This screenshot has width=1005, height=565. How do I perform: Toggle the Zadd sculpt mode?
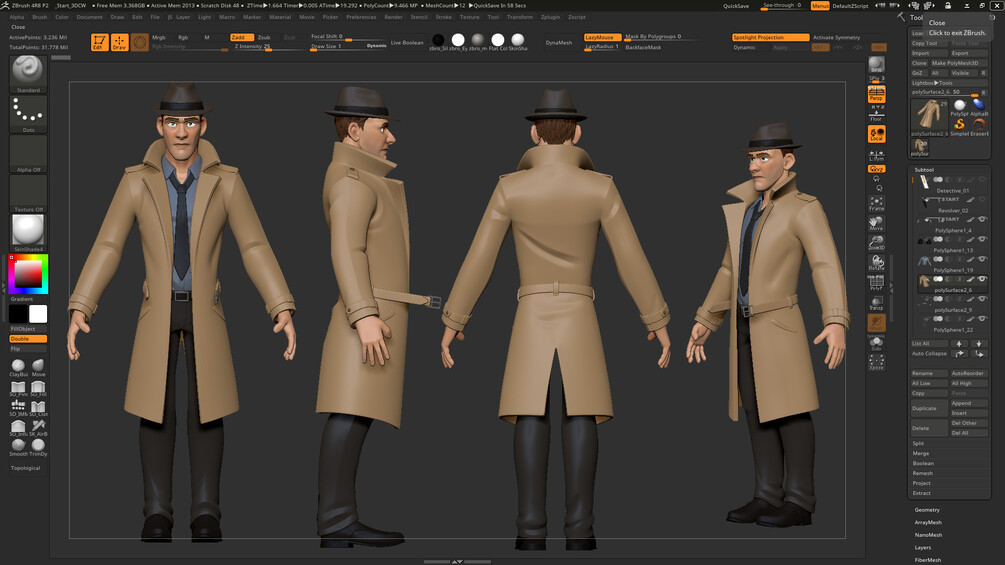click(x=242, y=37)
